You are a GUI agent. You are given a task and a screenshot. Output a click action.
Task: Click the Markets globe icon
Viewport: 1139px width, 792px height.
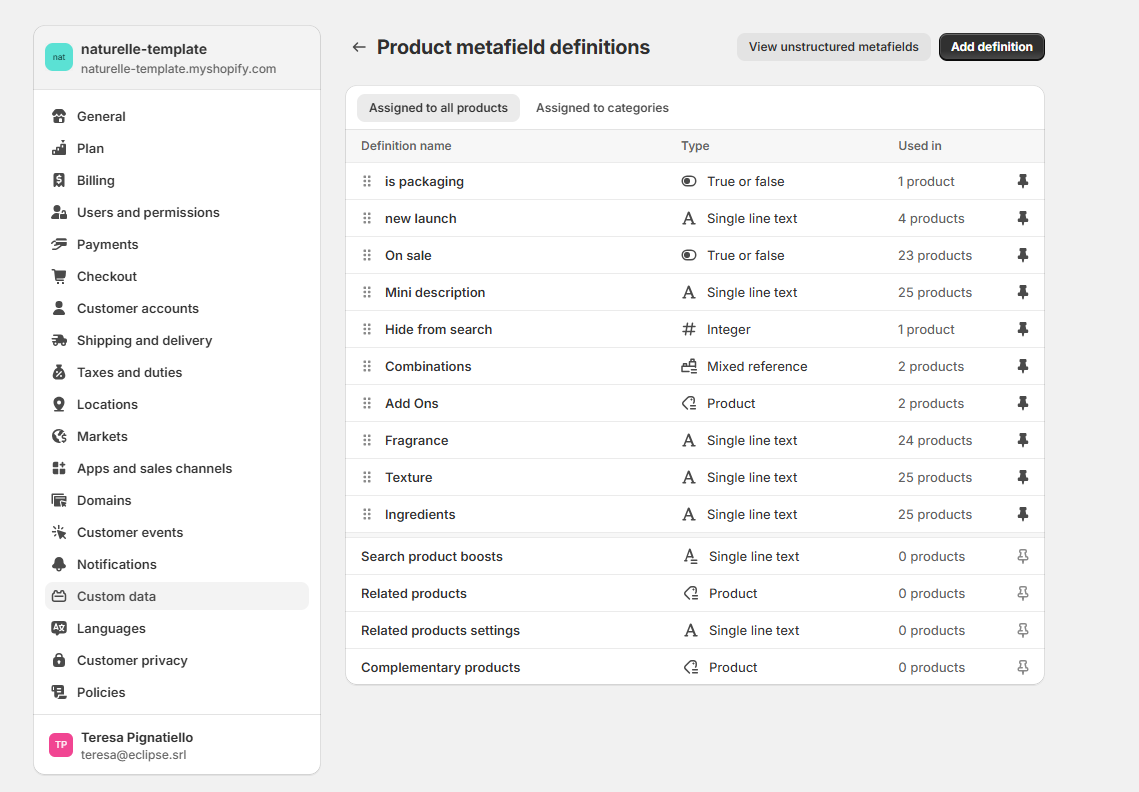click(x=59, y=437)
